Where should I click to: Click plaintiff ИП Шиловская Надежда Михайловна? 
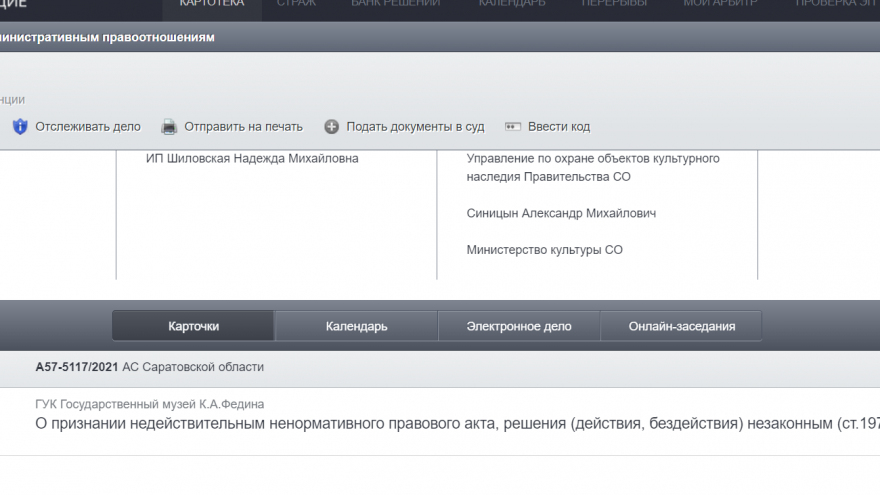[x=252, y=158]
